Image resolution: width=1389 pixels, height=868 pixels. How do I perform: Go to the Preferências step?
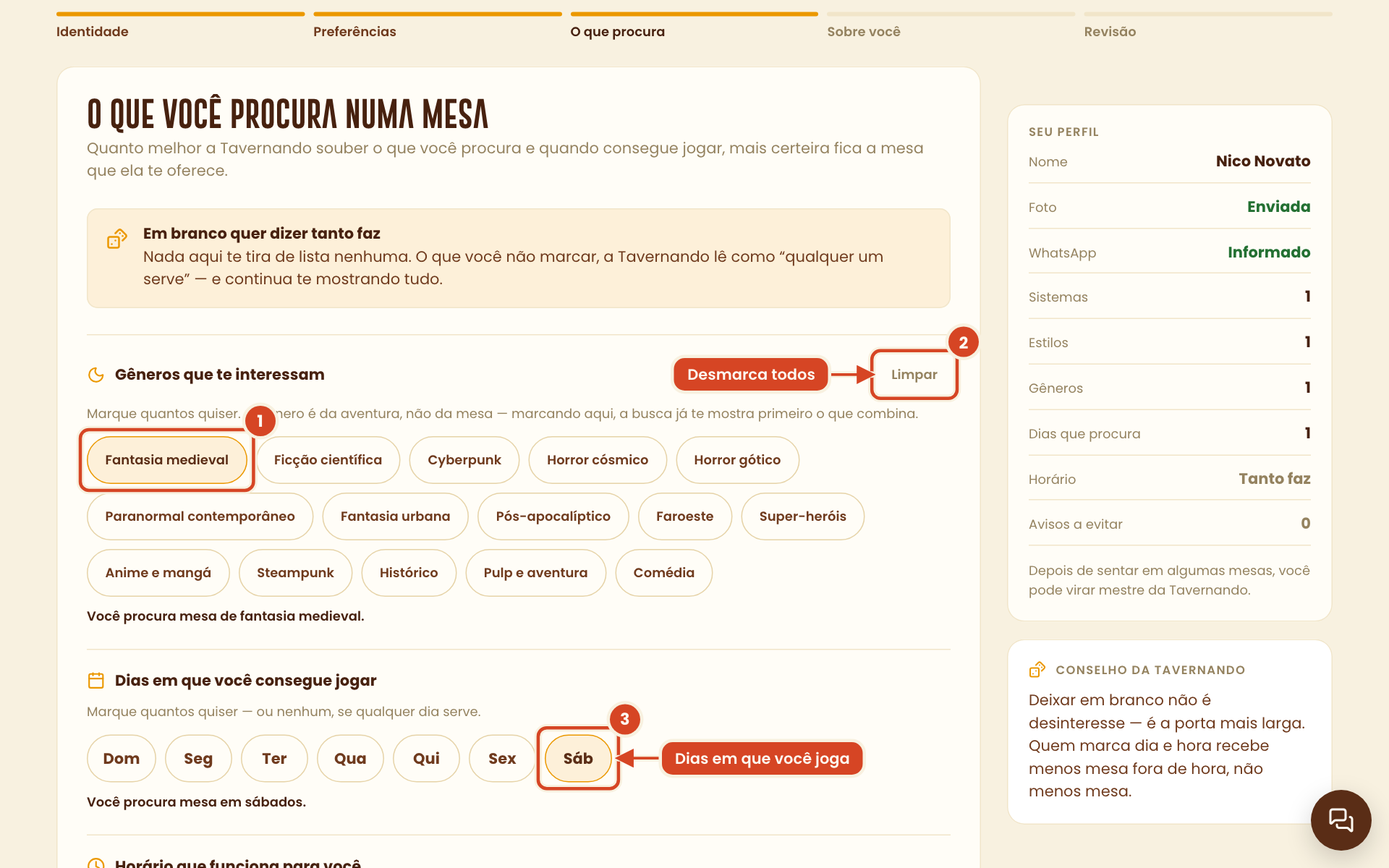[437, 26]
